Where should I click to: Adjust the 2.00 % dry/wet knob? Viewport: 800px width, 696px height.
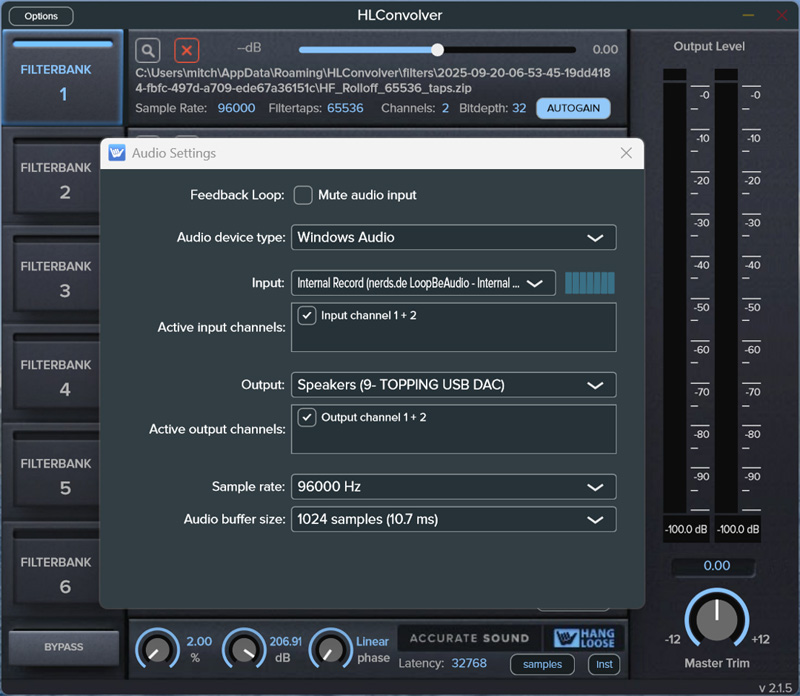[157, 650]
